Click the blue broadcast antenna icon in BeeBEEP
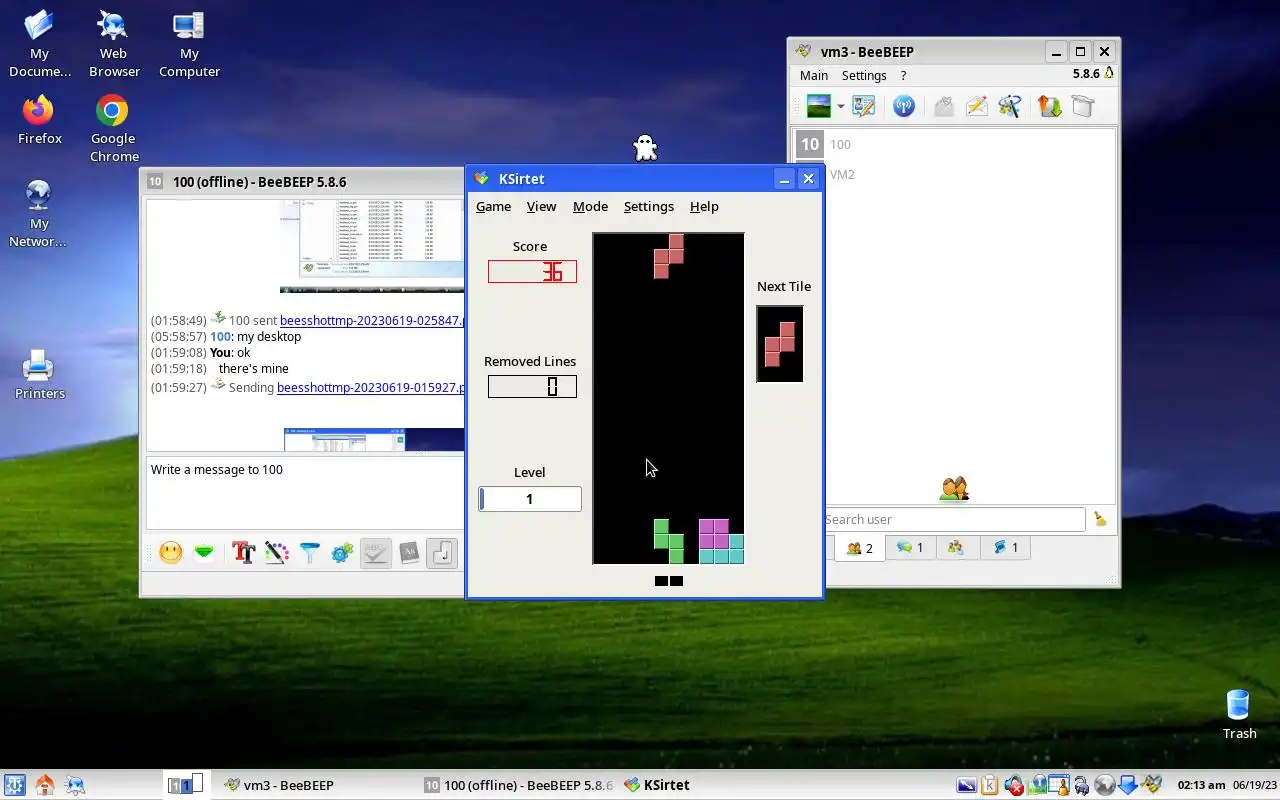The width and height of the screenshot is (1280, 800). [904, 106]
